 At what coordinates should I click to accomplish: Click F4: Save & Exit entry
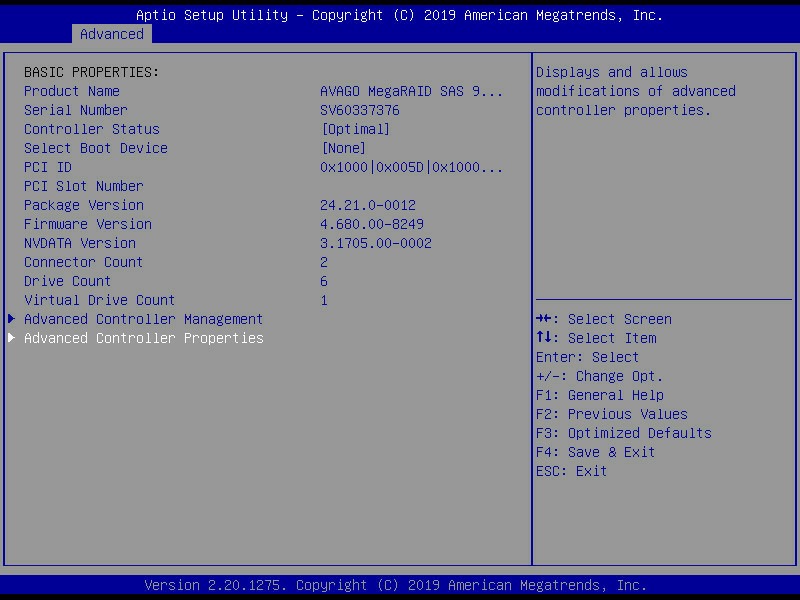[596, 452]
